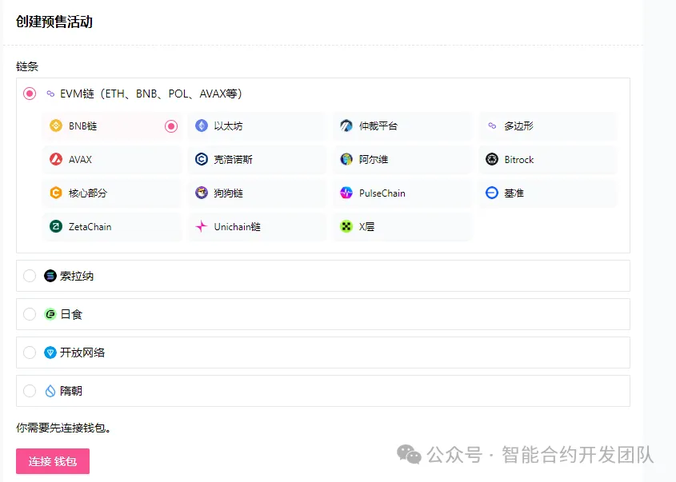Image resolution: width=676 pixels, height=482 pixels.
Task: Choose the X层 chain option
Action: pyautogui.click(x=402, y=226)
